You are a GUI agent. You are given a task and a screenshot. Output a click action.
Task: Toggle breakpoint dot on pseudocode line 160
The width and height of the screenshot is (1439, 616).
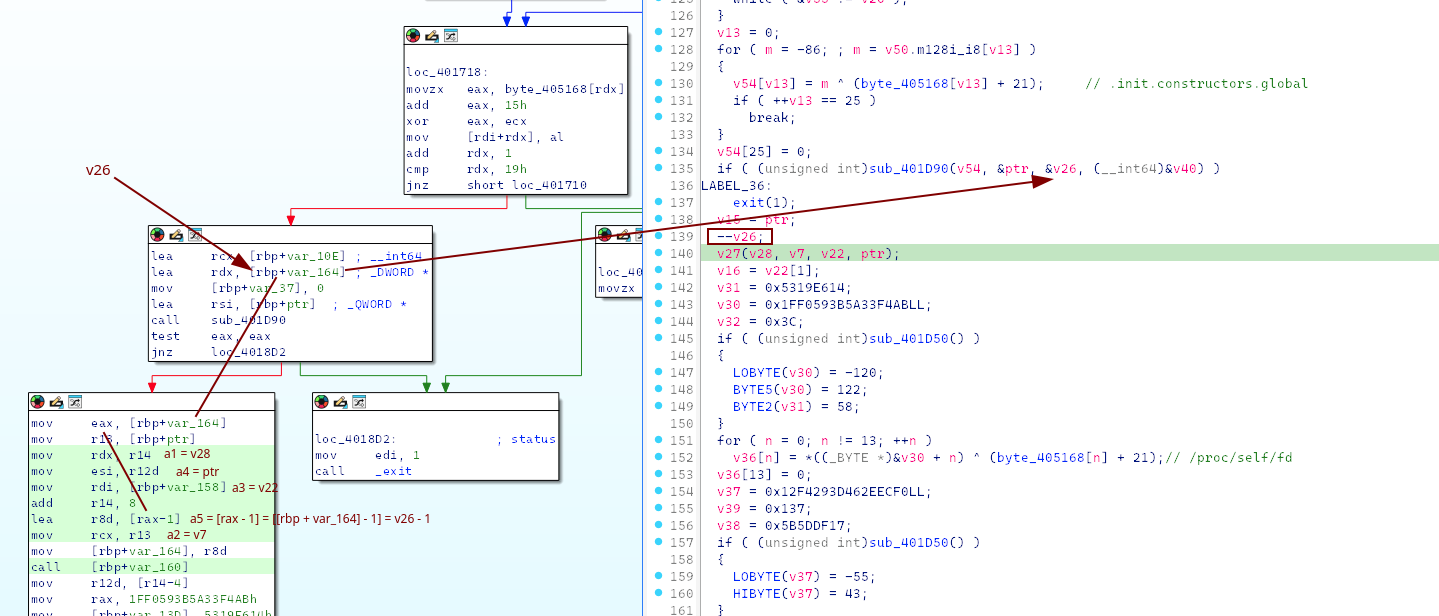pyautogui.click(x=657, y=593)
